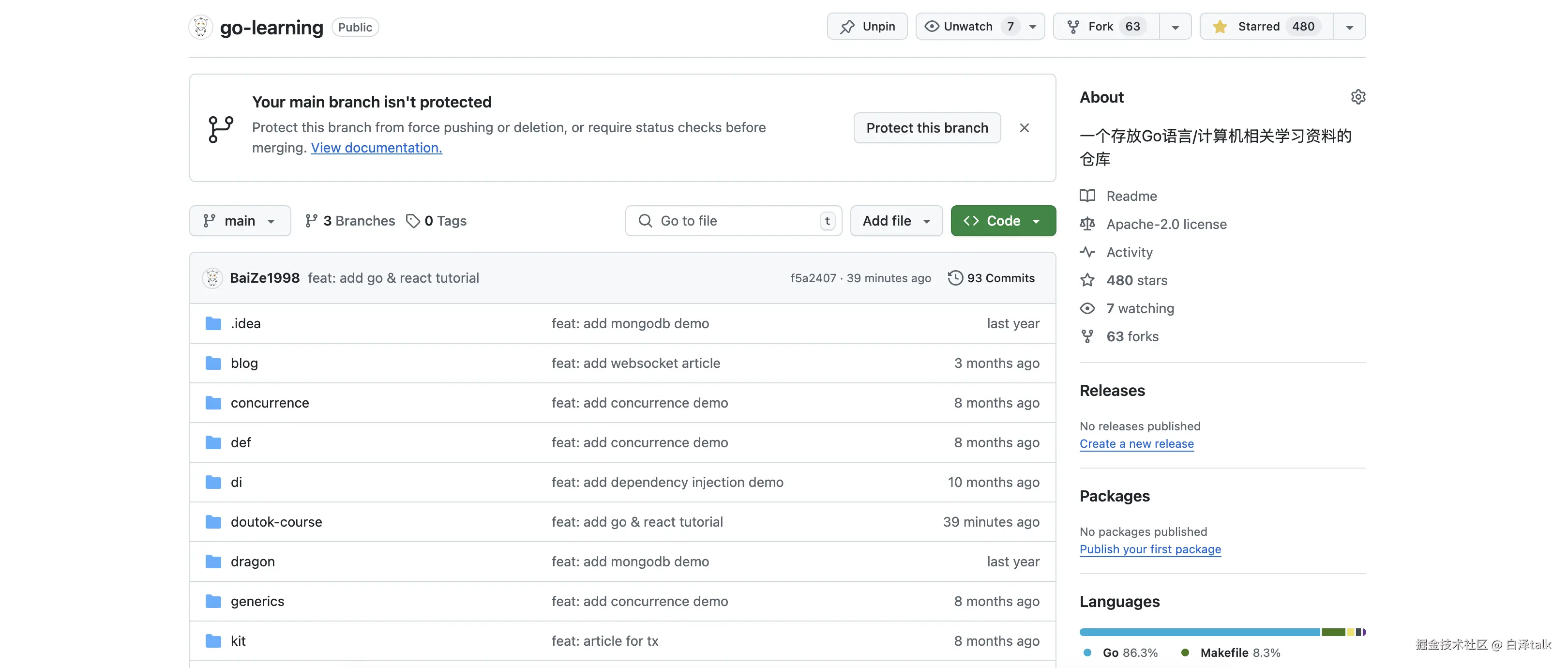Image resolution: width=1568 pixels, height=668 pixels.
Task: Click the go-learning repository avatar
Action: point(201,27)
